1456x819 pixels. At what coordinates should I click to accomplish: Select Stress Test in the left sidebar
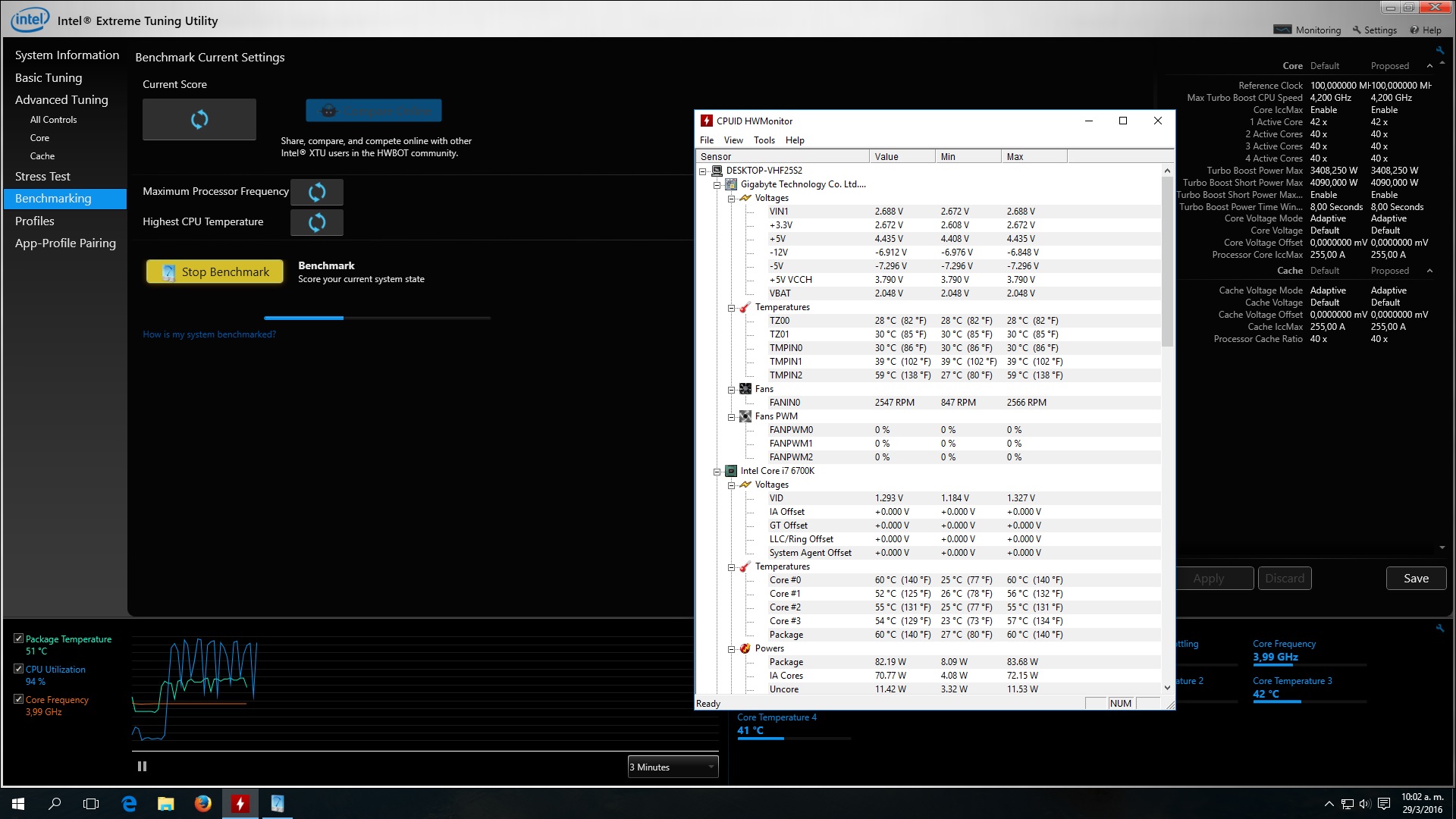tap(42, 176)
